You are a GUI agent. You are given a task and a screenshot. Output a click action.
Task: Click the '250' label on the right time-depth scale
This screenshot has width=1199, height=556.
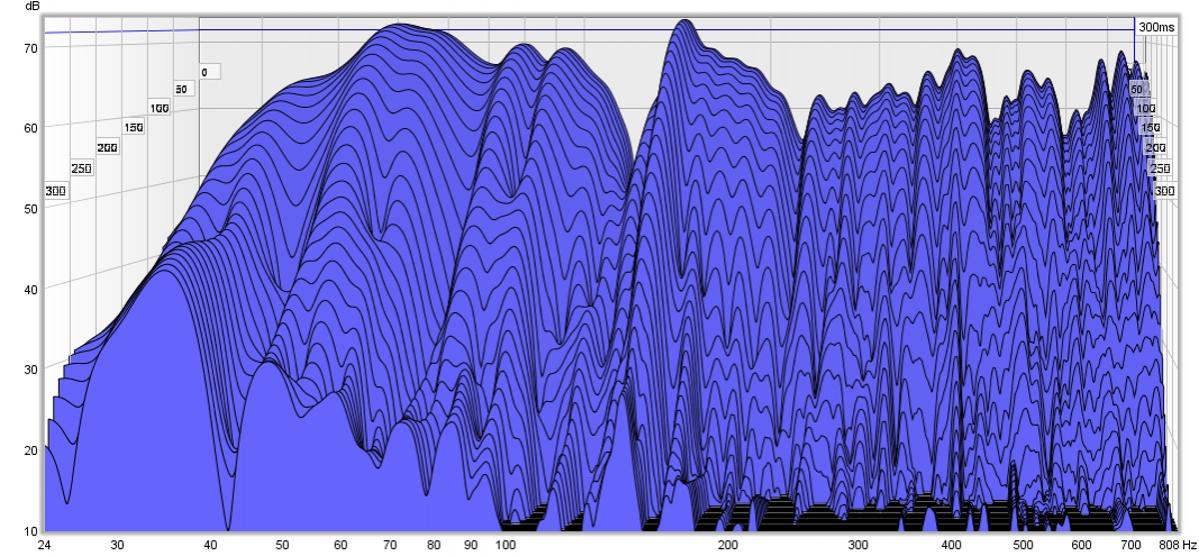point(1160,168)
